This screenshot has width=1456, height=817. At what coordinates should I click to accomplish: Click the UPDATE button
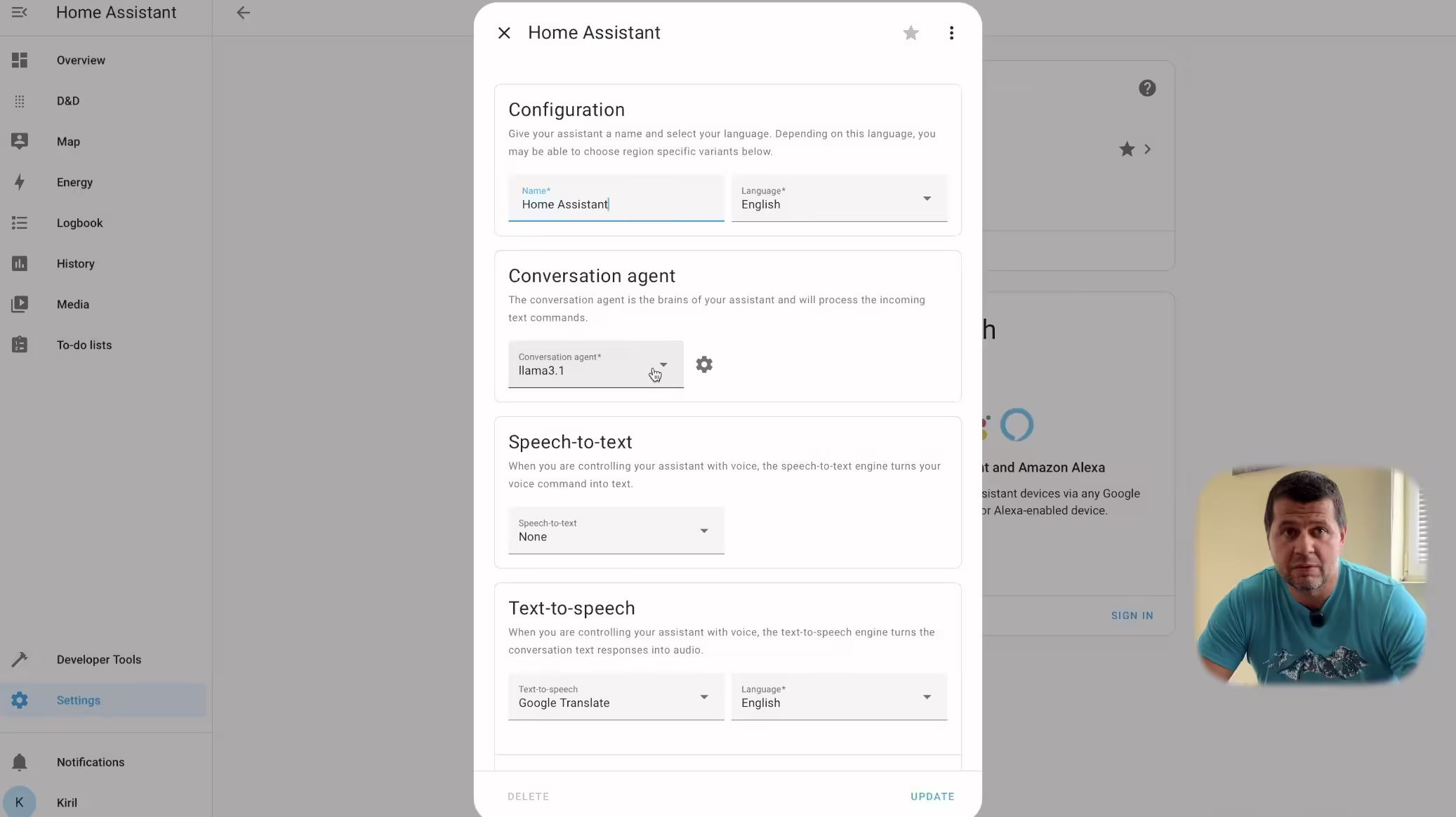coord(932,797)
